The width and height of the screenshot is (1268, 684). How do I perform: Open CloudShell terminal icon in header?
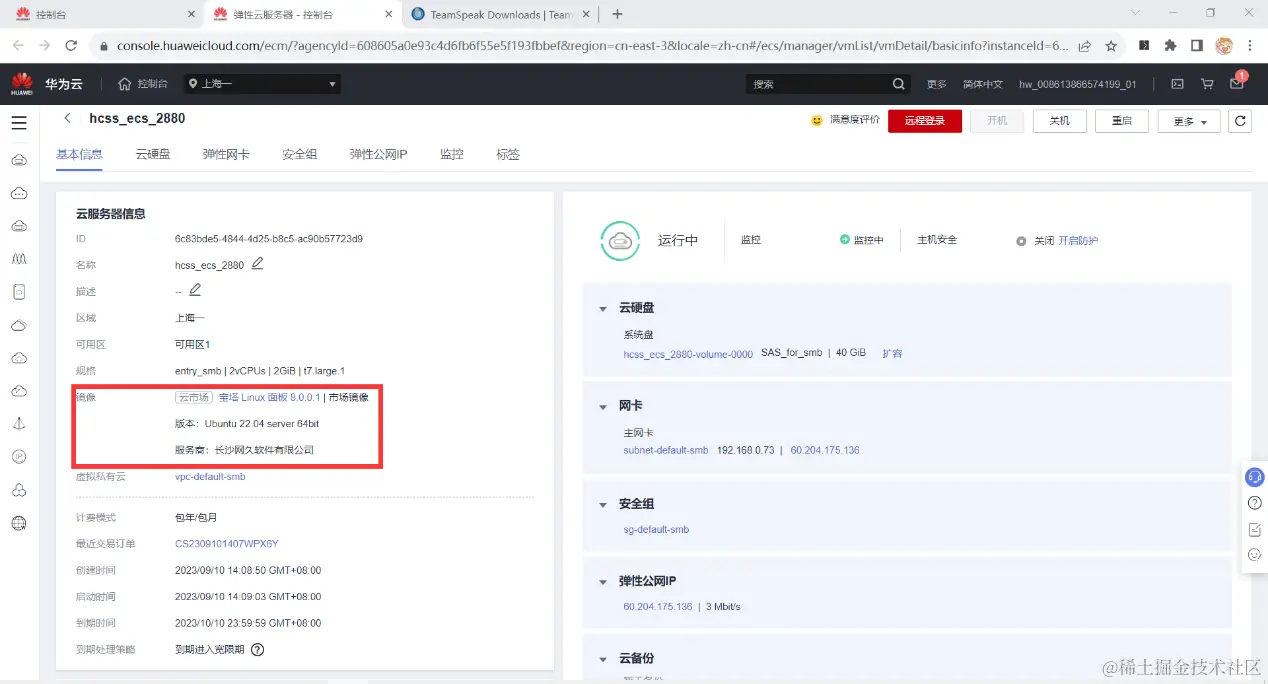coord(1177,84)
